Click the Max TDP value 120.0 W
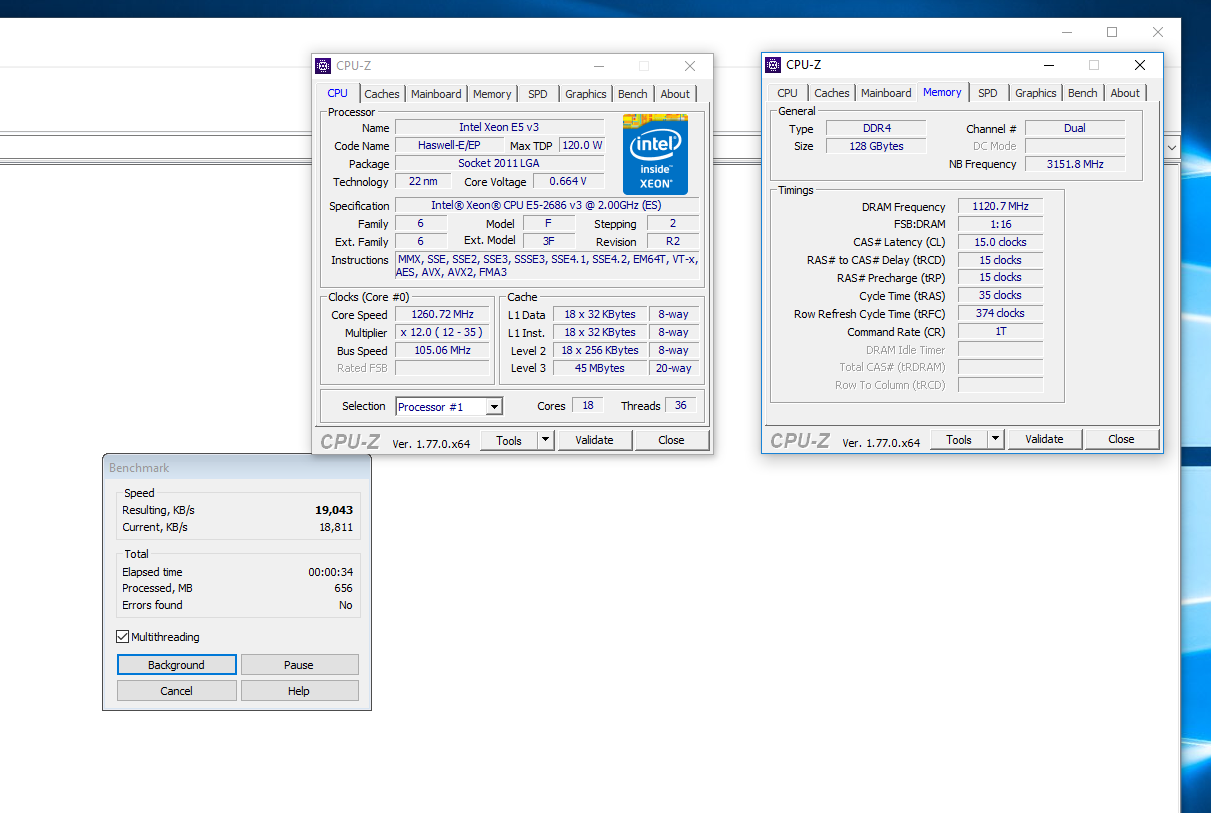 point(582,145)
